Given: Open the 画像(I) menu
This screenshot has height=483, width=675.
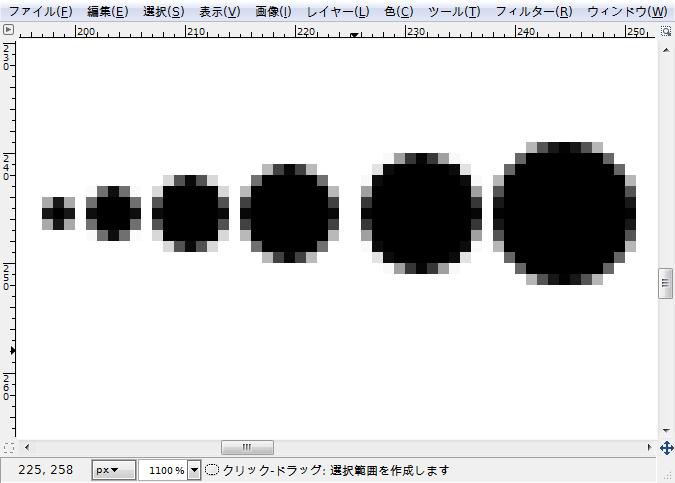Looking at the screenshot, I should (273, 12).
